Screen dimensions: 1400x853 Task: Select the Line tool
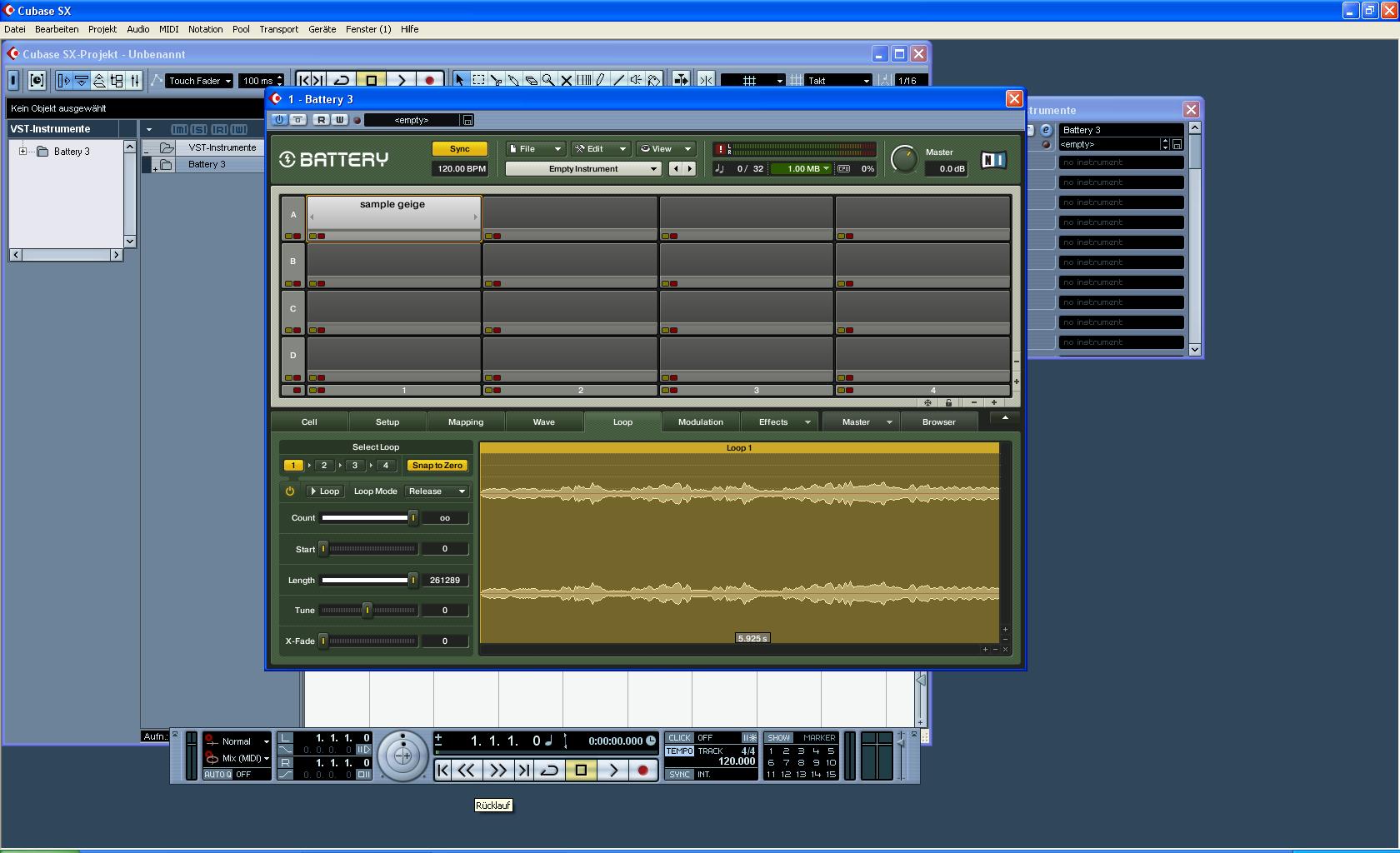618,80
